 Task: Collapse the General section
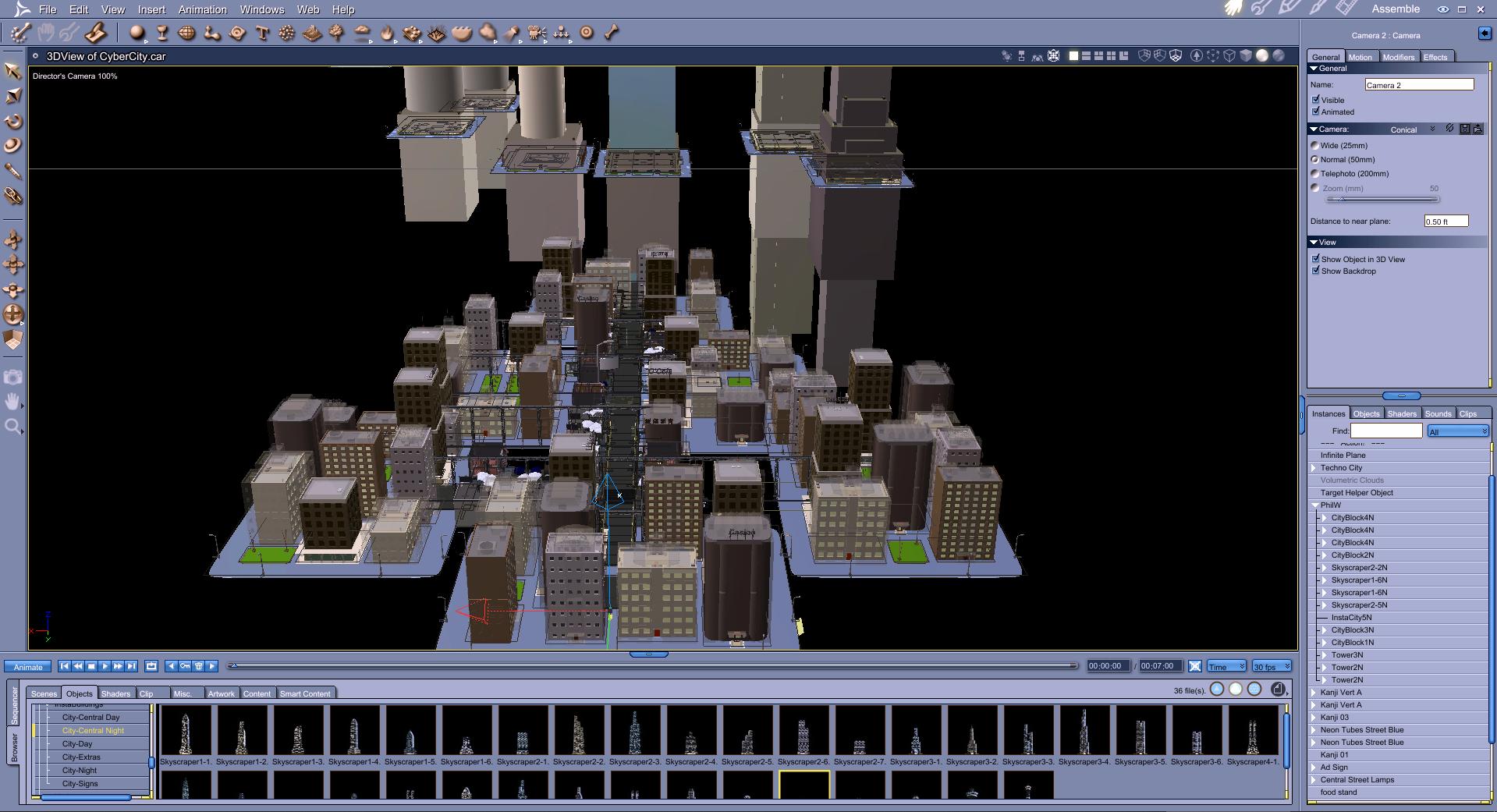click(1314, 69)
